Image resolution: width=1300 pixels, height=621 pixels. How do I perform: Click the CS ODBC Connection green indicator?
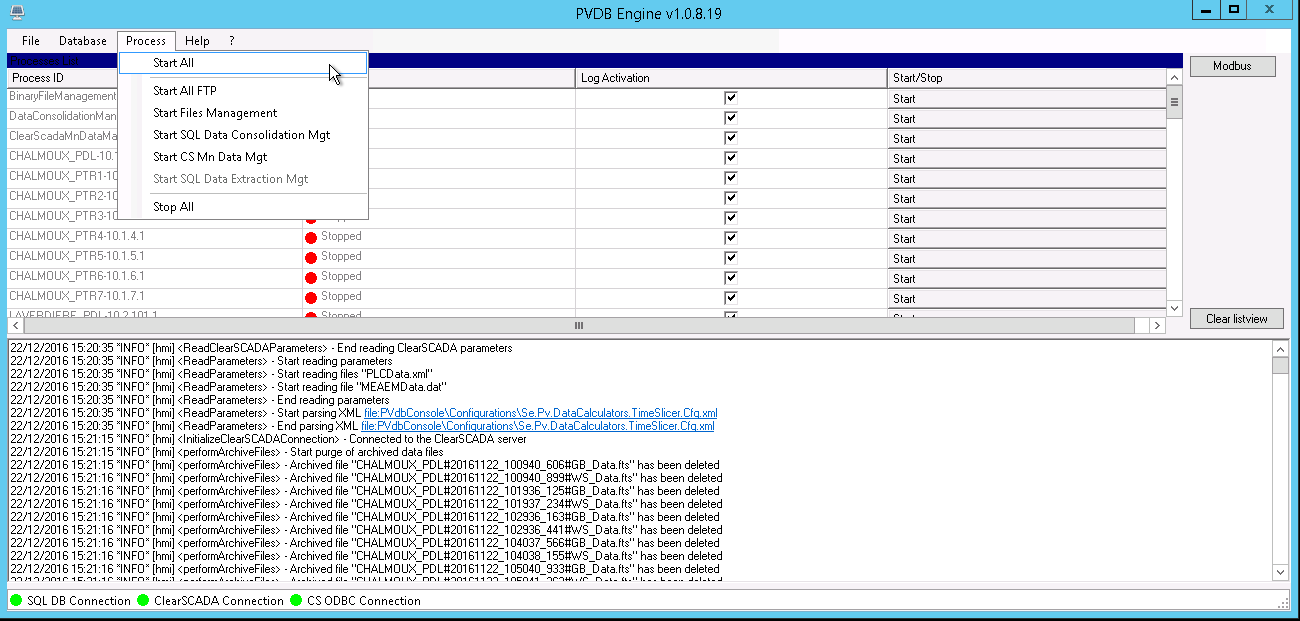(297, 601)
